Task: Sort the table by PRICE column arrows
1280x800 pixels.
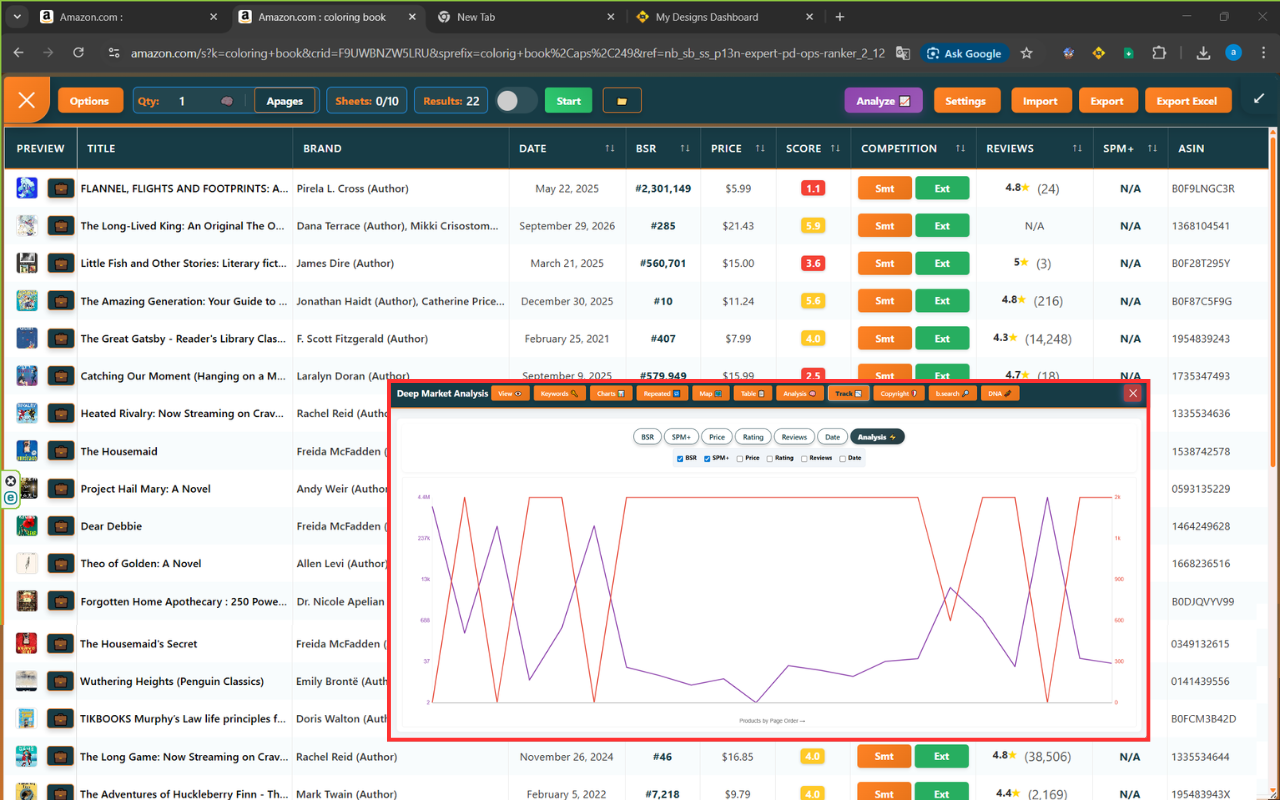Action: point(762,148)
